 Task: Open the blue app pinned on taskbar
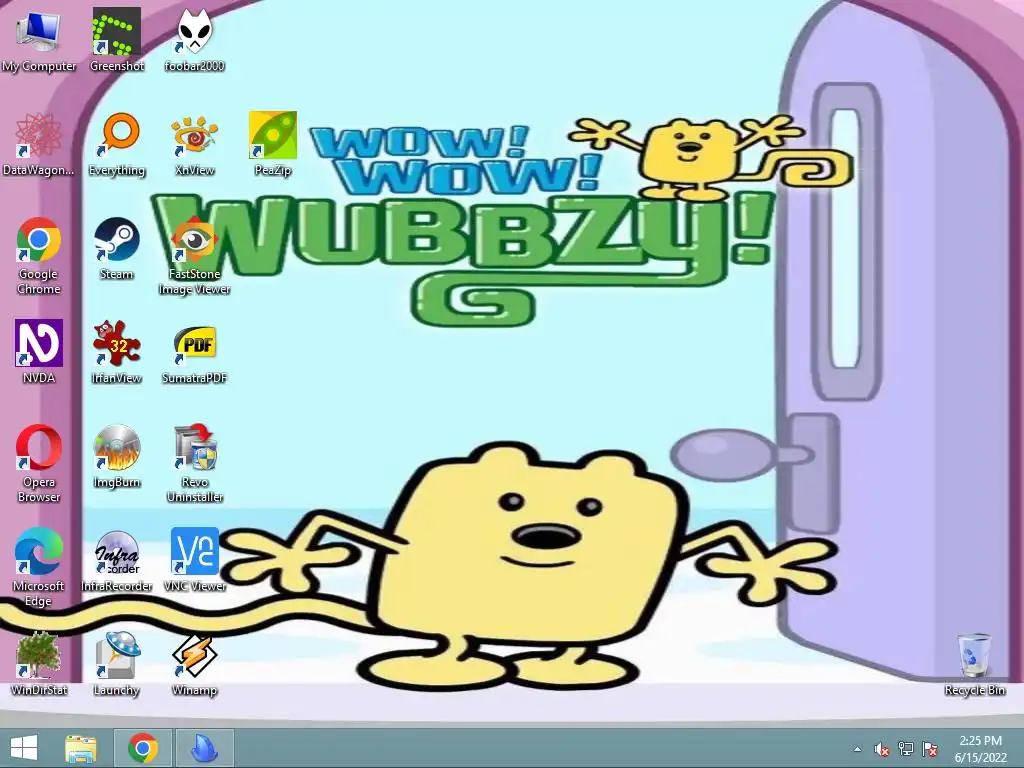204,748
